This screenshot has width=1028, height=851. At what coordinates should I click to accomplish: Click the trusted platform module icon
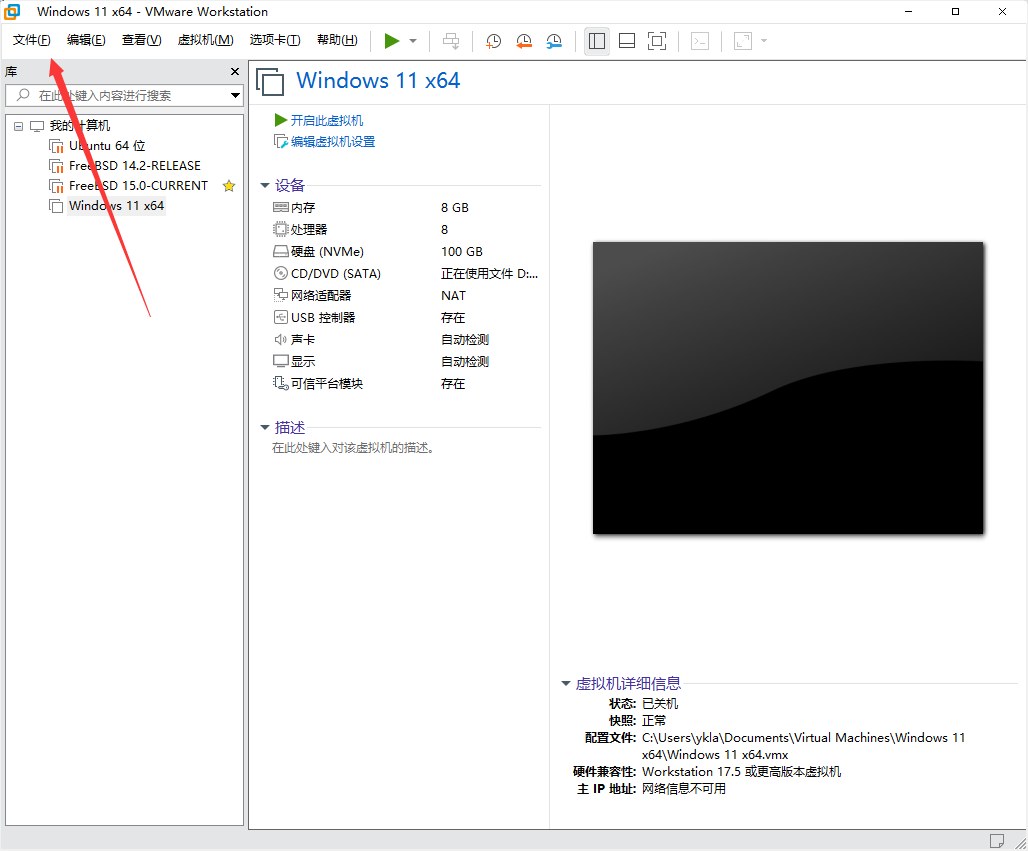click(x=281, y=382)
